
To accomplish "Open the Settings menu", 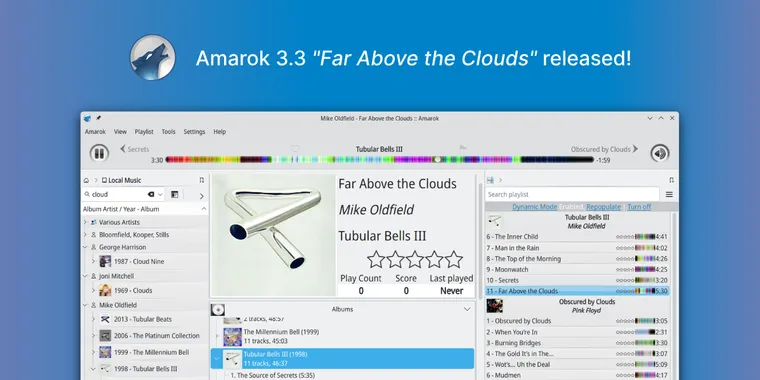I will (194, 132).
